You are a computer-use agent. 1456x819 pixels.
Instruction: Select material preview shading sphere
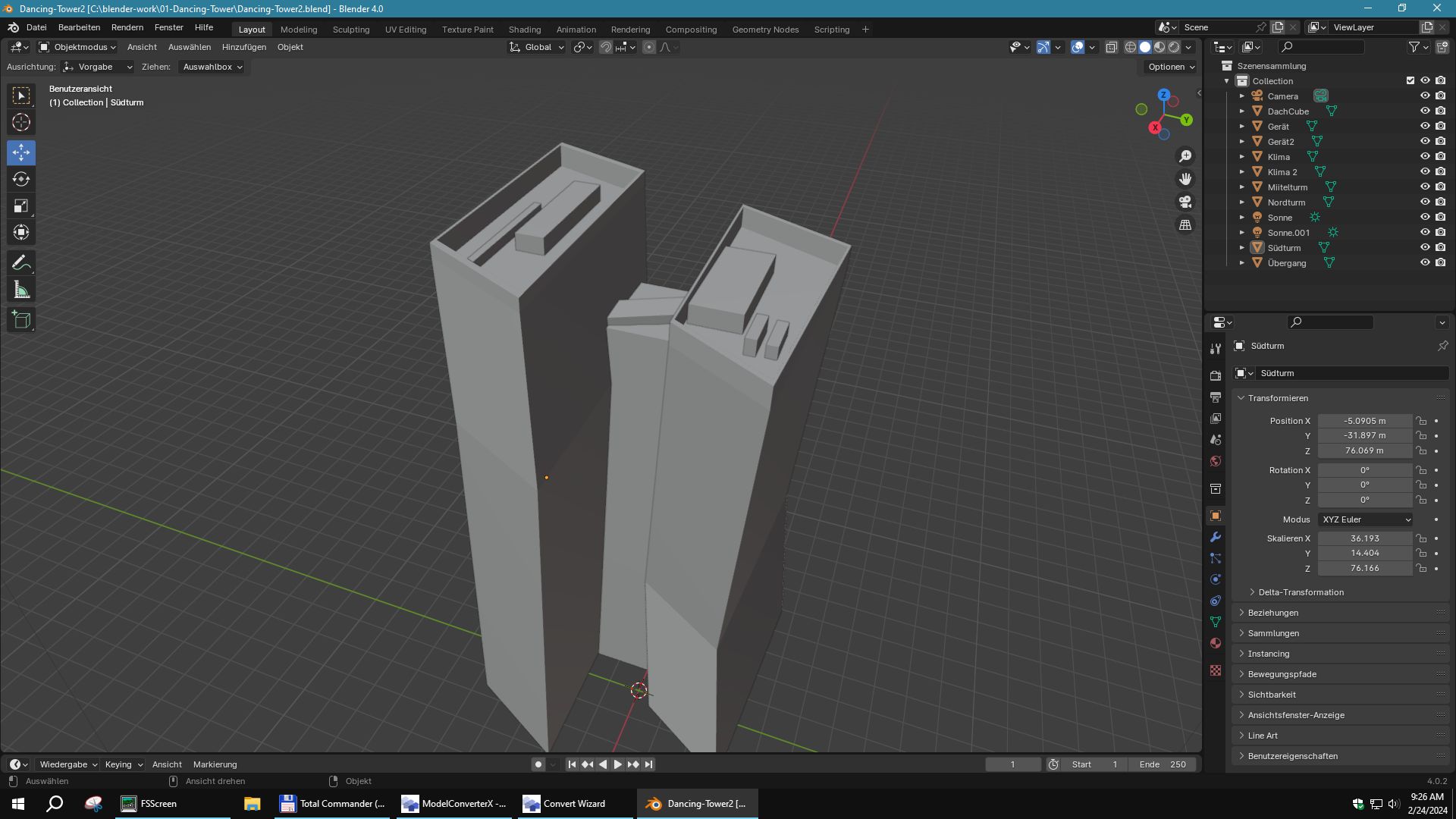point(1159,47)
